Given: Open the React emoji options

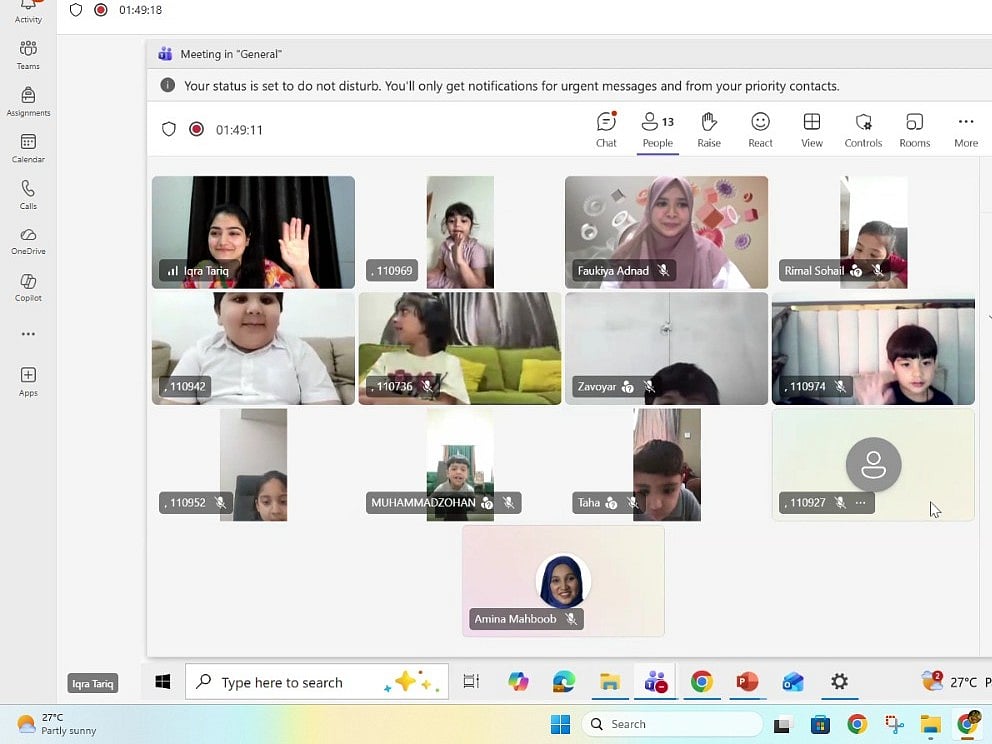Looking at the screenshot, I should [760, 129].
